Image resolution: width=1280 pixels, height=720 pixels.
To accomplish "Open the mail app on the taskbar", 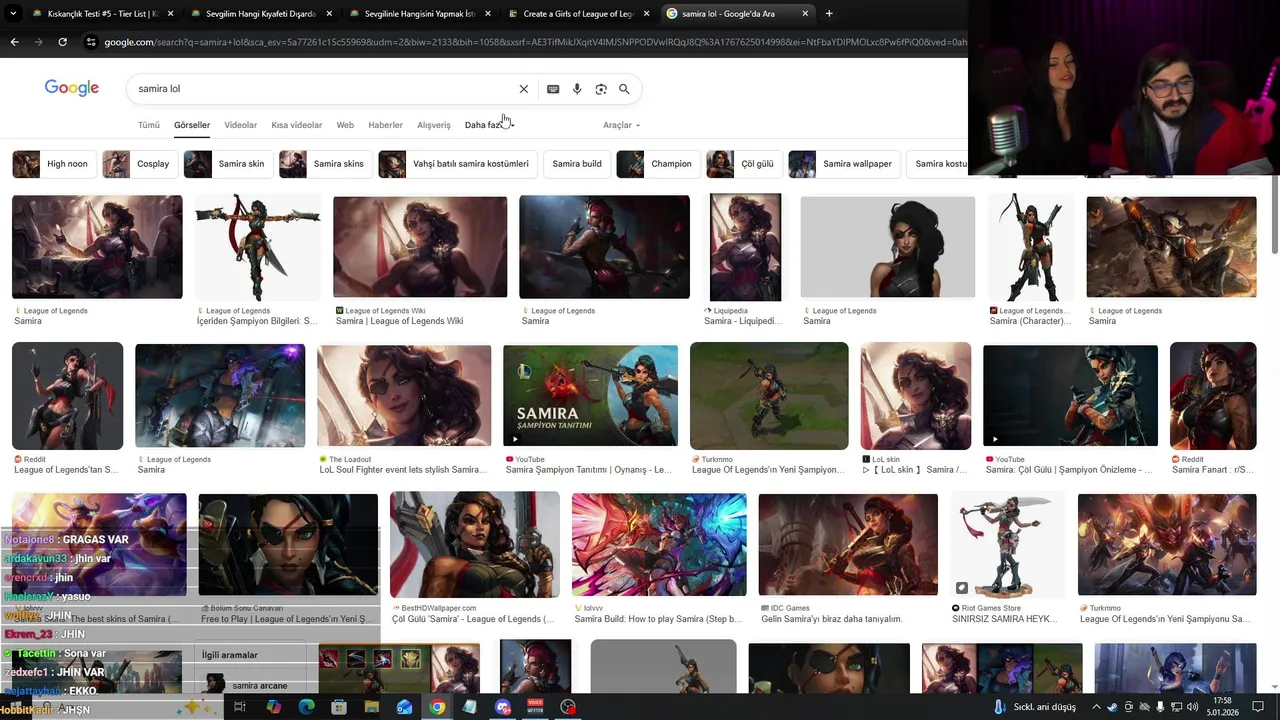I will [404, 707].
